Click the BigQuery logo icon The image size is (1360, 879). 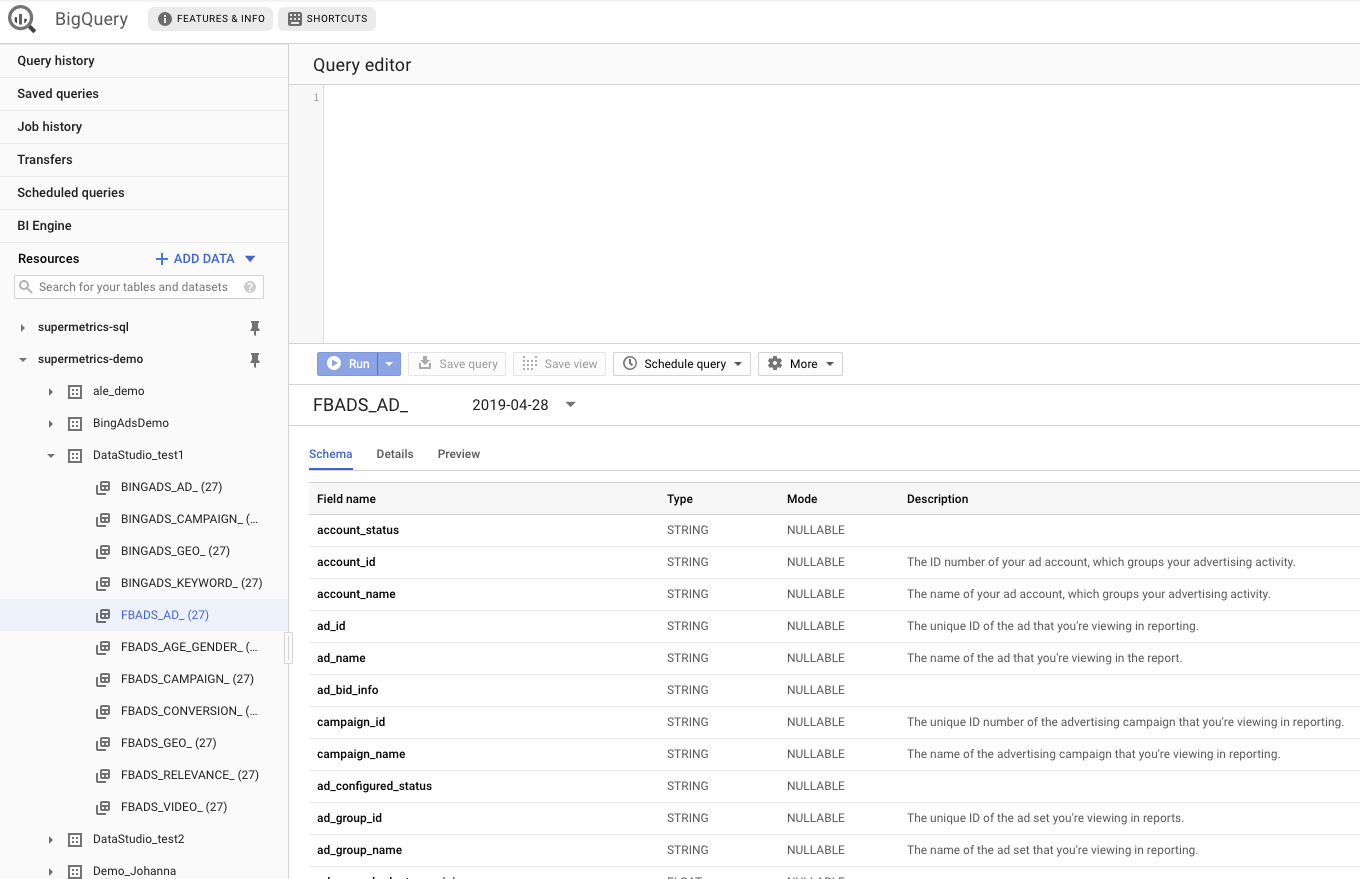[x=22, y=19]
